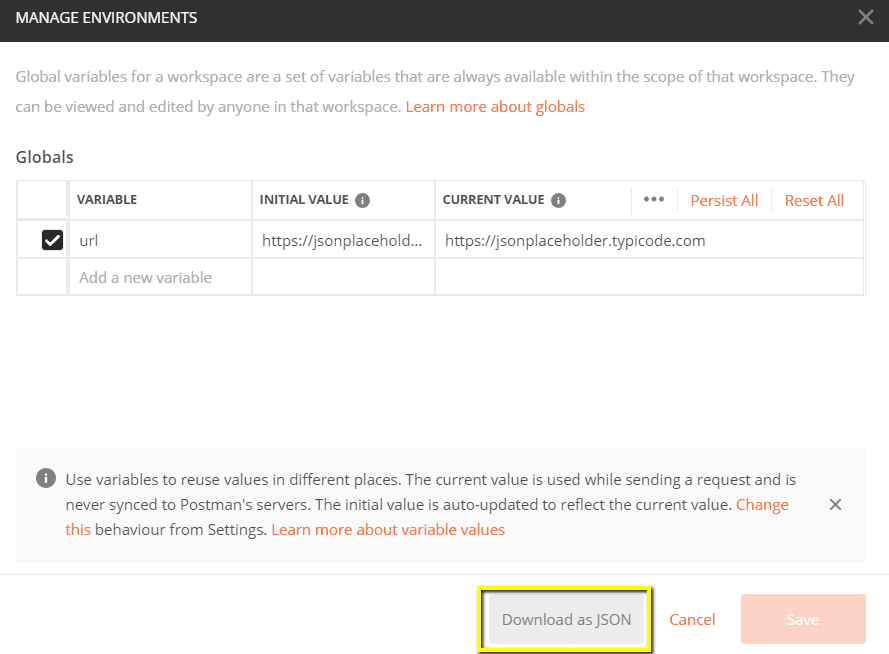889x654 pixels.
Task: Click the info icon in the banner
Action: (45, 479)
